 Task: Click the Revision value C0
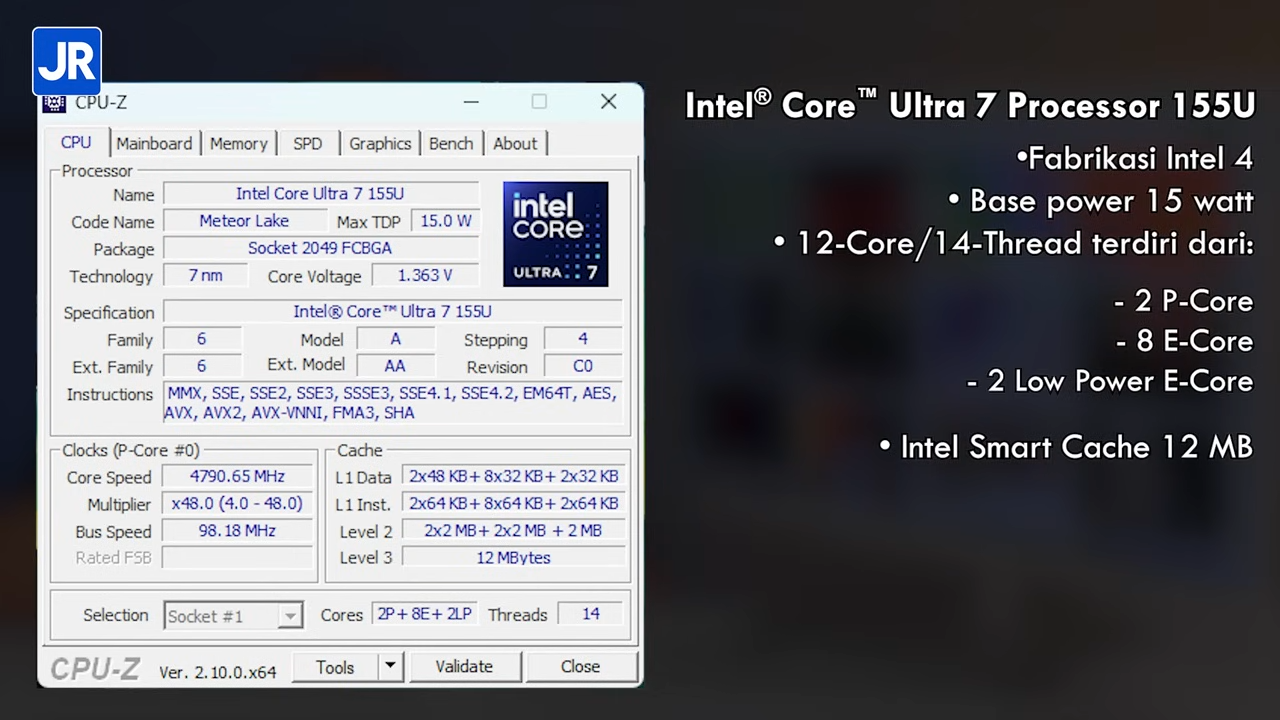(x=583, y=366)
